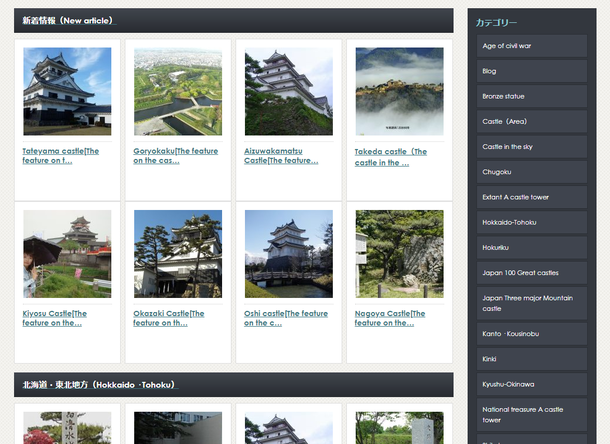Select the Takeda castle cloud photo

(399, 92)
